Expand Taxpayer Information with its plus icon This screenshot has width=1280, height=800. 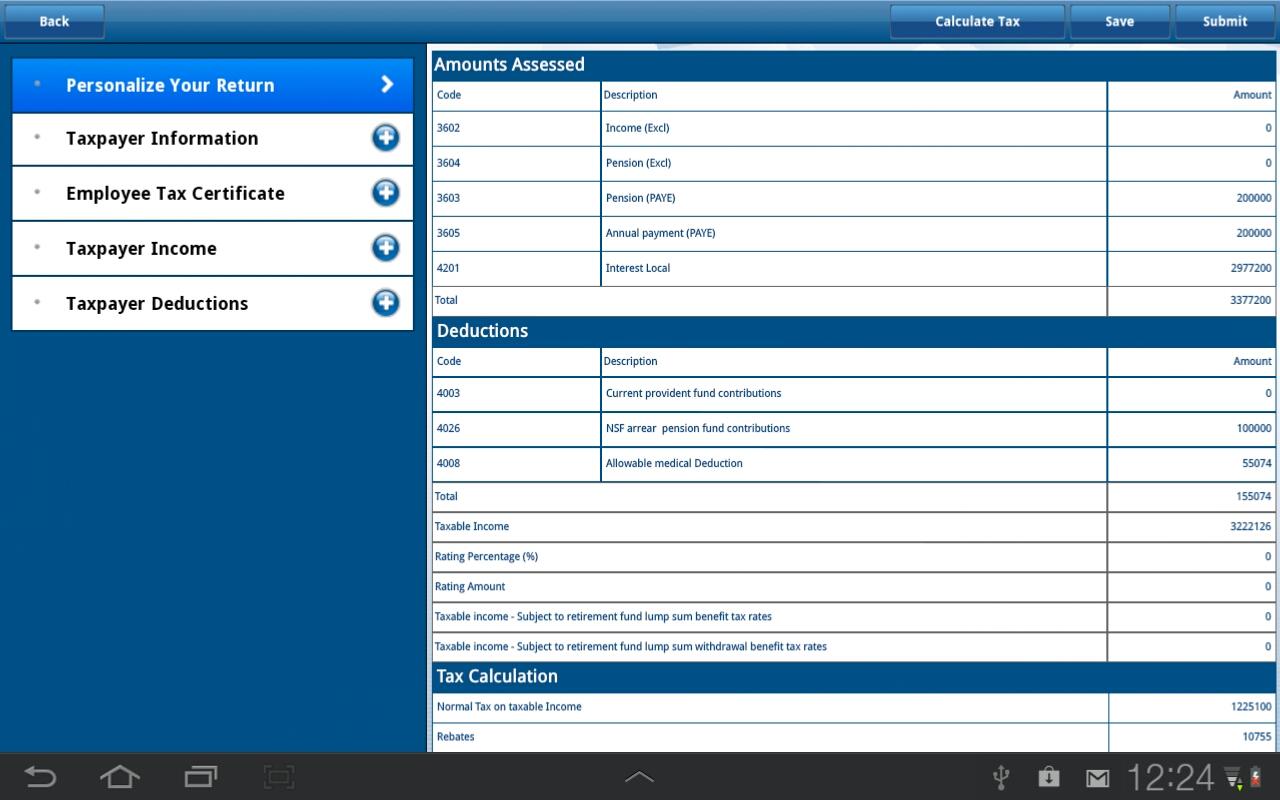pos(385,138)
